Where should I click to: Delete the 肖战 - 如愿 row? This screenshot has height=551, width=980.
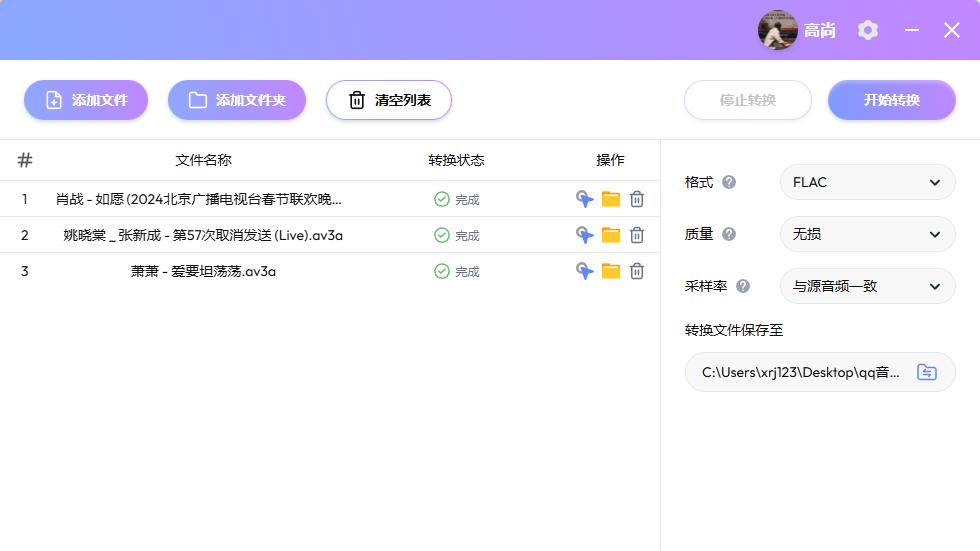click(637, 199)
